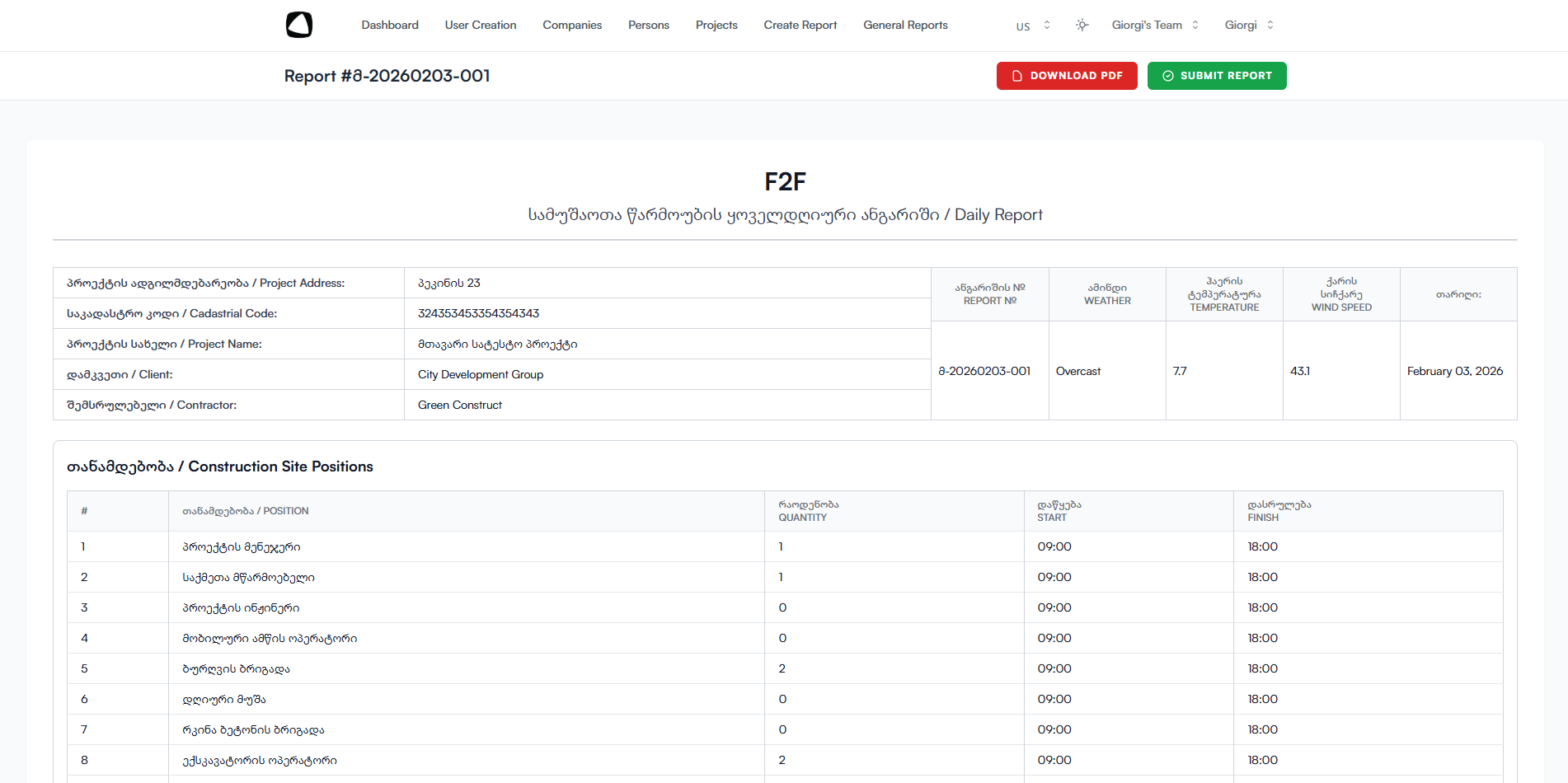Image resolution: width=1568 pixels, height=783 pixels.
Task: Click the Download PDF button
Action: point(1067,76)
